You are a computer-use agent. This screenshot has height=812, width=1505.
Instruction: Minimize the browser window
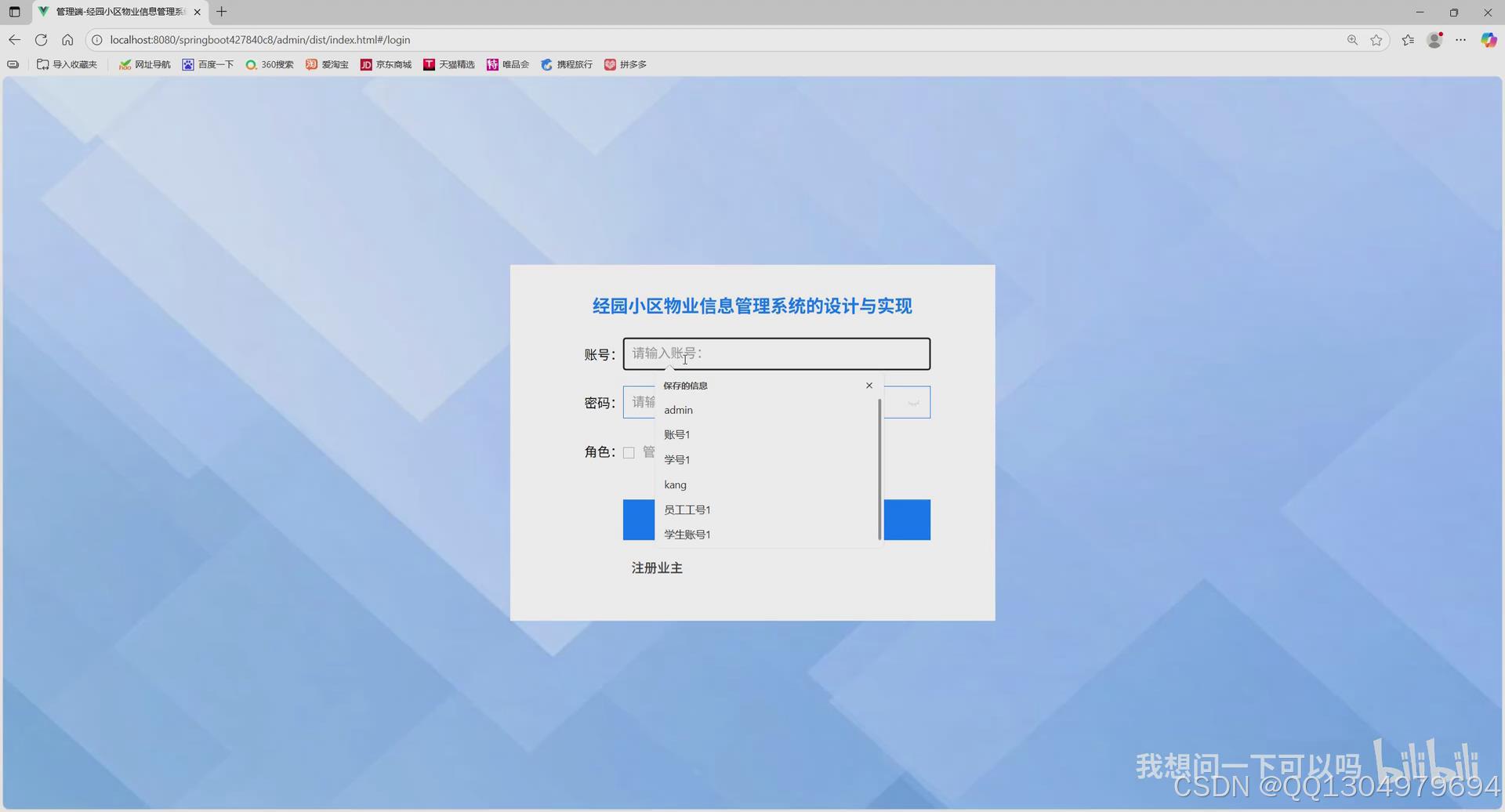pos(1420,12)
